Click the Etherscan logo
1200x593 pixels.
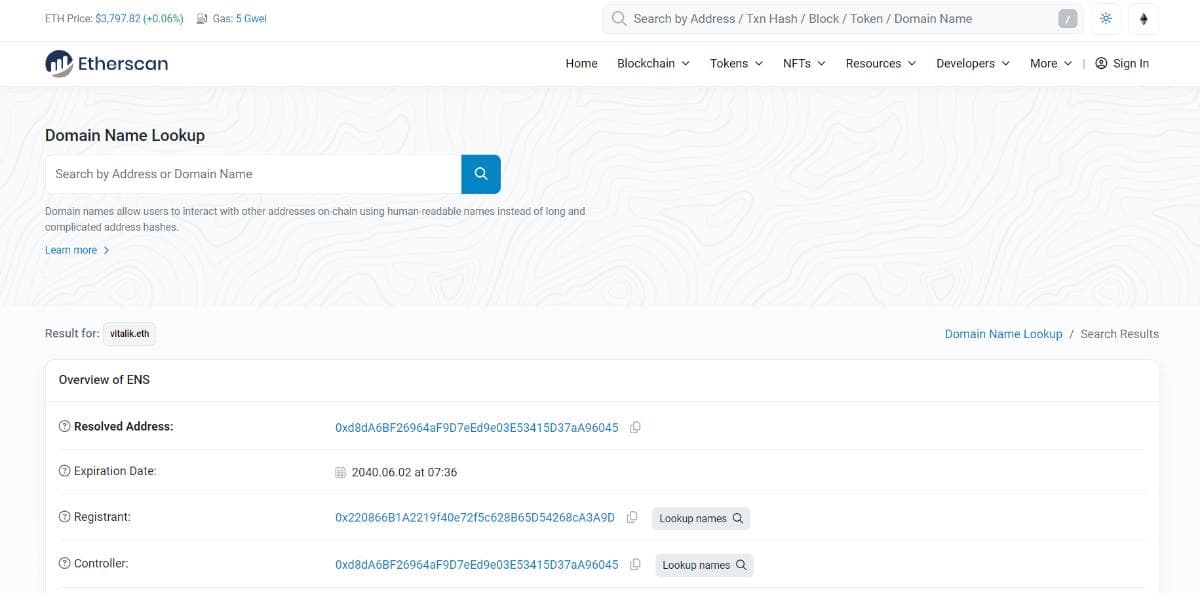tap(106, 63)
